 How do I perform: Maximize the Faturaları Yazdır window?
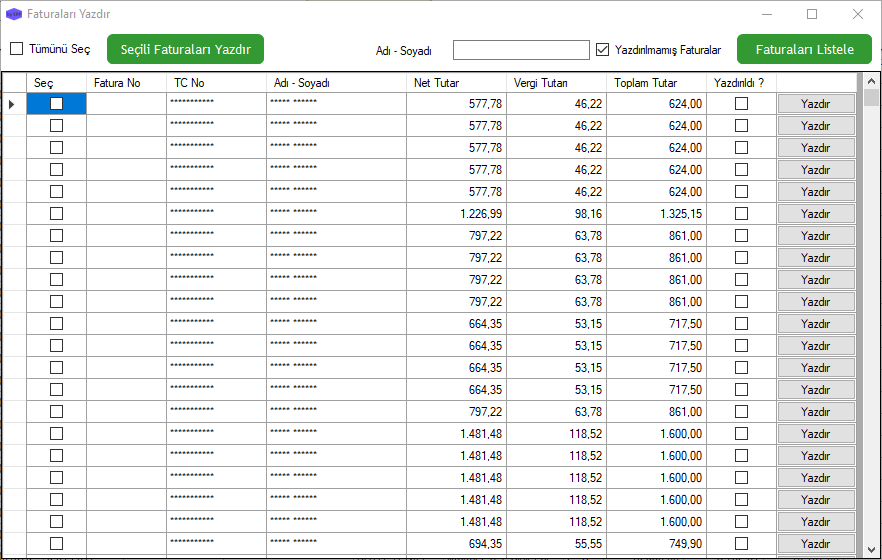(812, 14)
